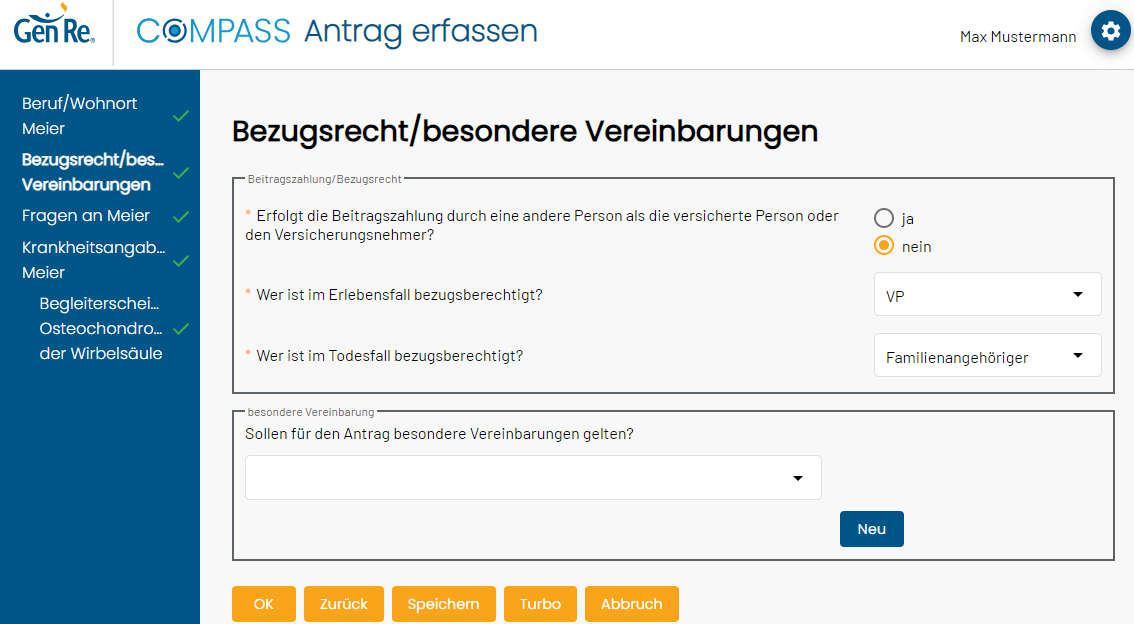Open Bezugsrecht/bes... Vereinbarungen in sidebar

click(x=93, y=172)
